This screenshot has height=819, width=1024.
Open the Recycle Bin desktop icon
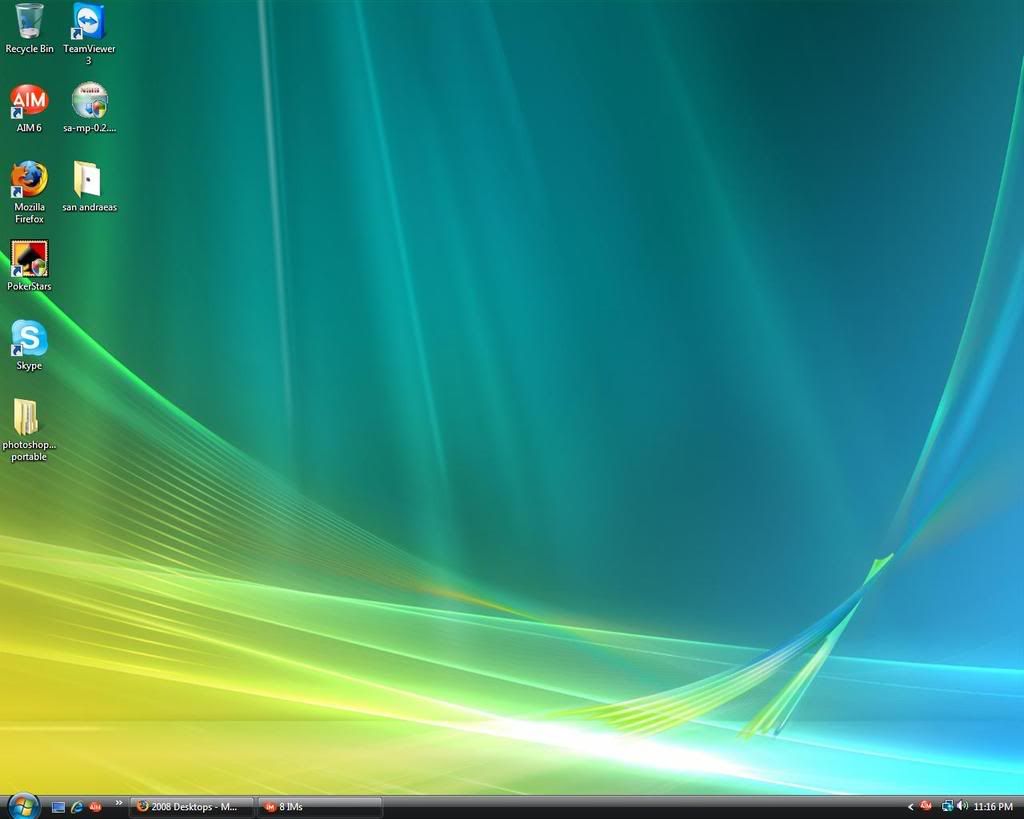pos(29,22)
